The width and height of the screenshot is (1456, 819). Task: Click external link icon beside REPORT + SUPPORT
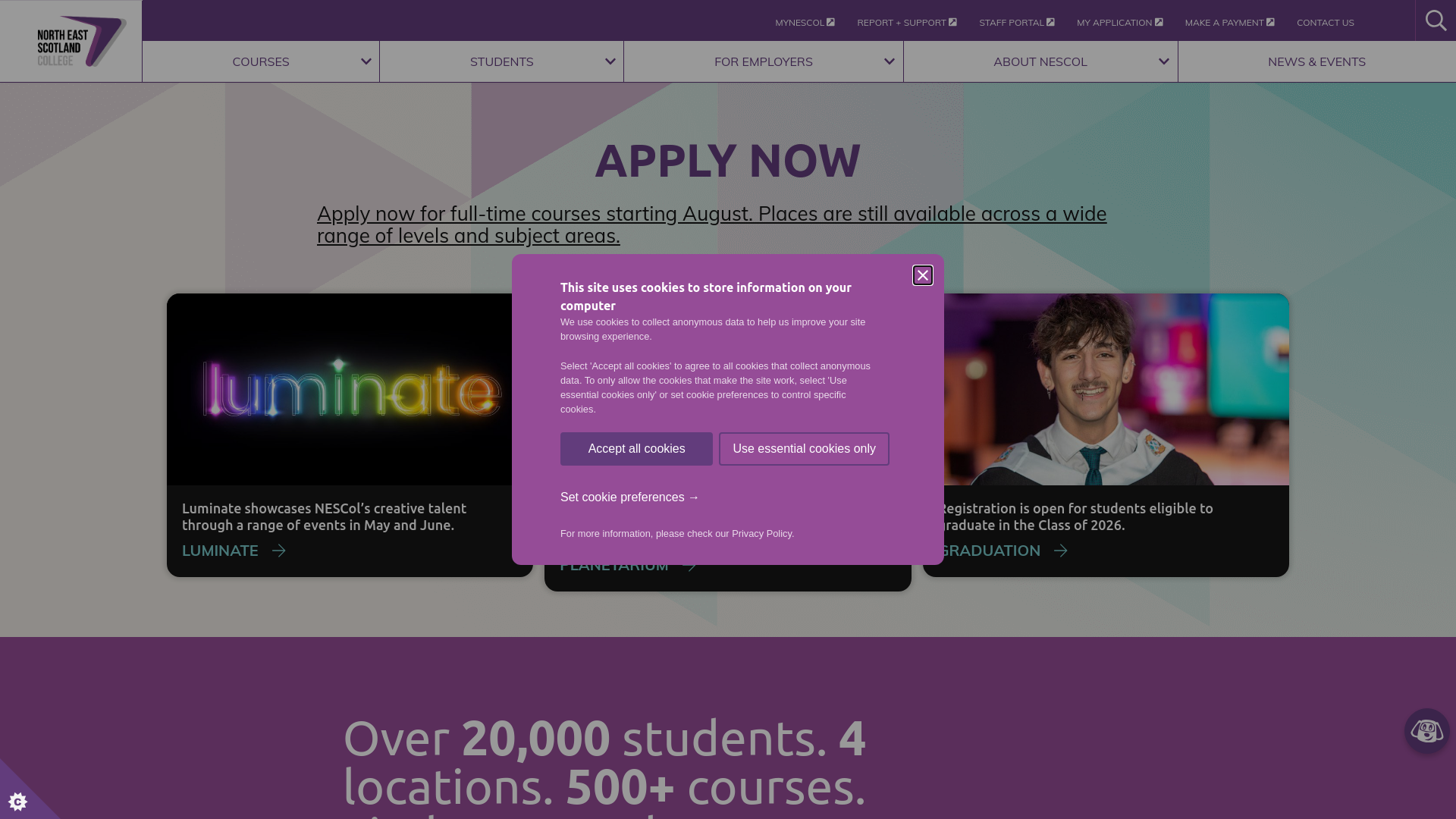pos(952,22)
